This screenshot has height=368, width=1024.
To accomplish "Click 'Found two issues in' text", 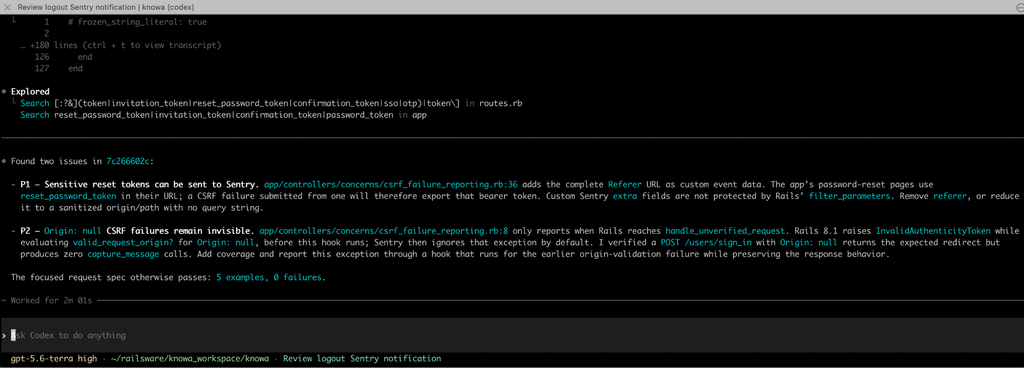I will pyautogui.click(x=57, y=161).
